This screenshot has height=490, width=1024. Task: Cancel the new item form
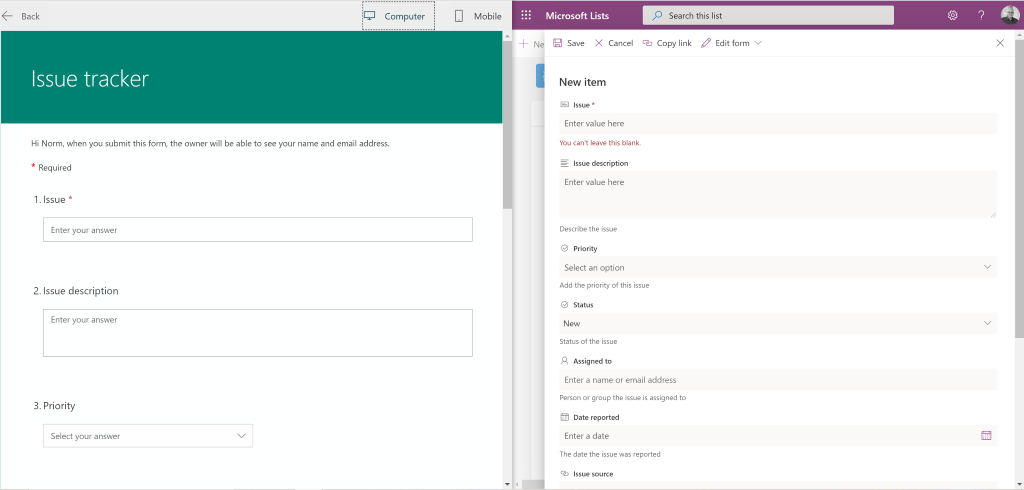(613, 43)
